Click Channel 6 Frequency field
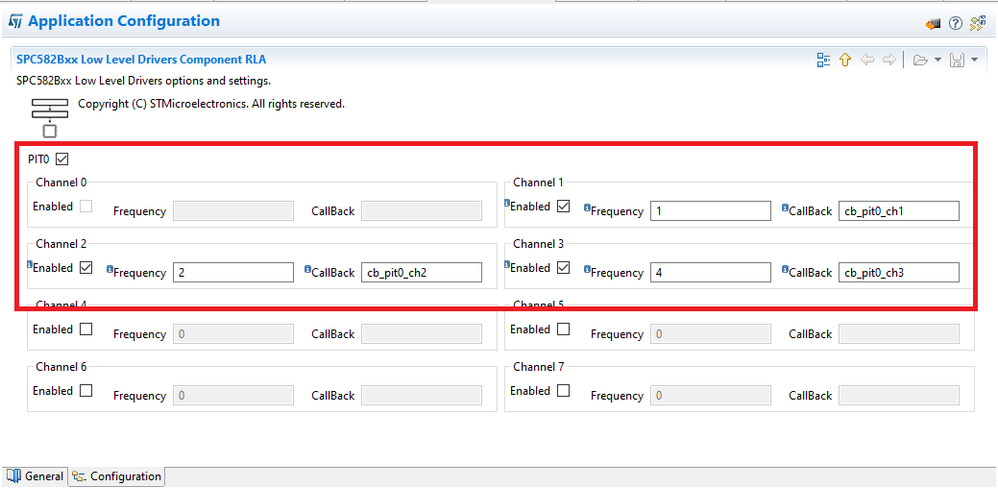The width and height of the screenshot is (998, 488). coord(233,395)
